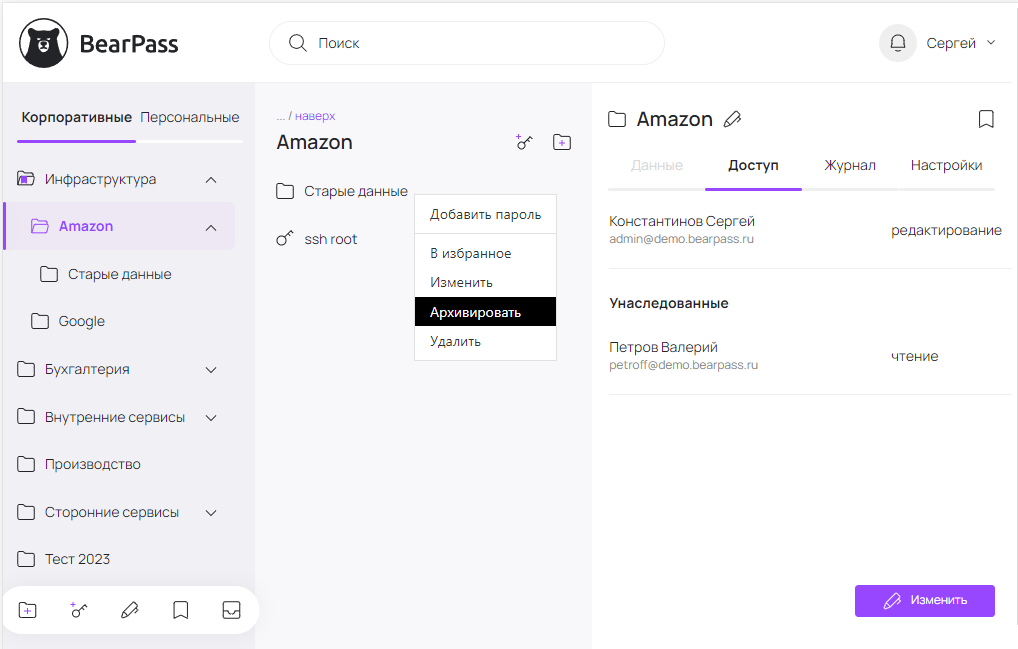The width and height of the screenshot is (1018, 649).
Task: Click new folder icon in bottom toolbar
Action: click(28, 610)
